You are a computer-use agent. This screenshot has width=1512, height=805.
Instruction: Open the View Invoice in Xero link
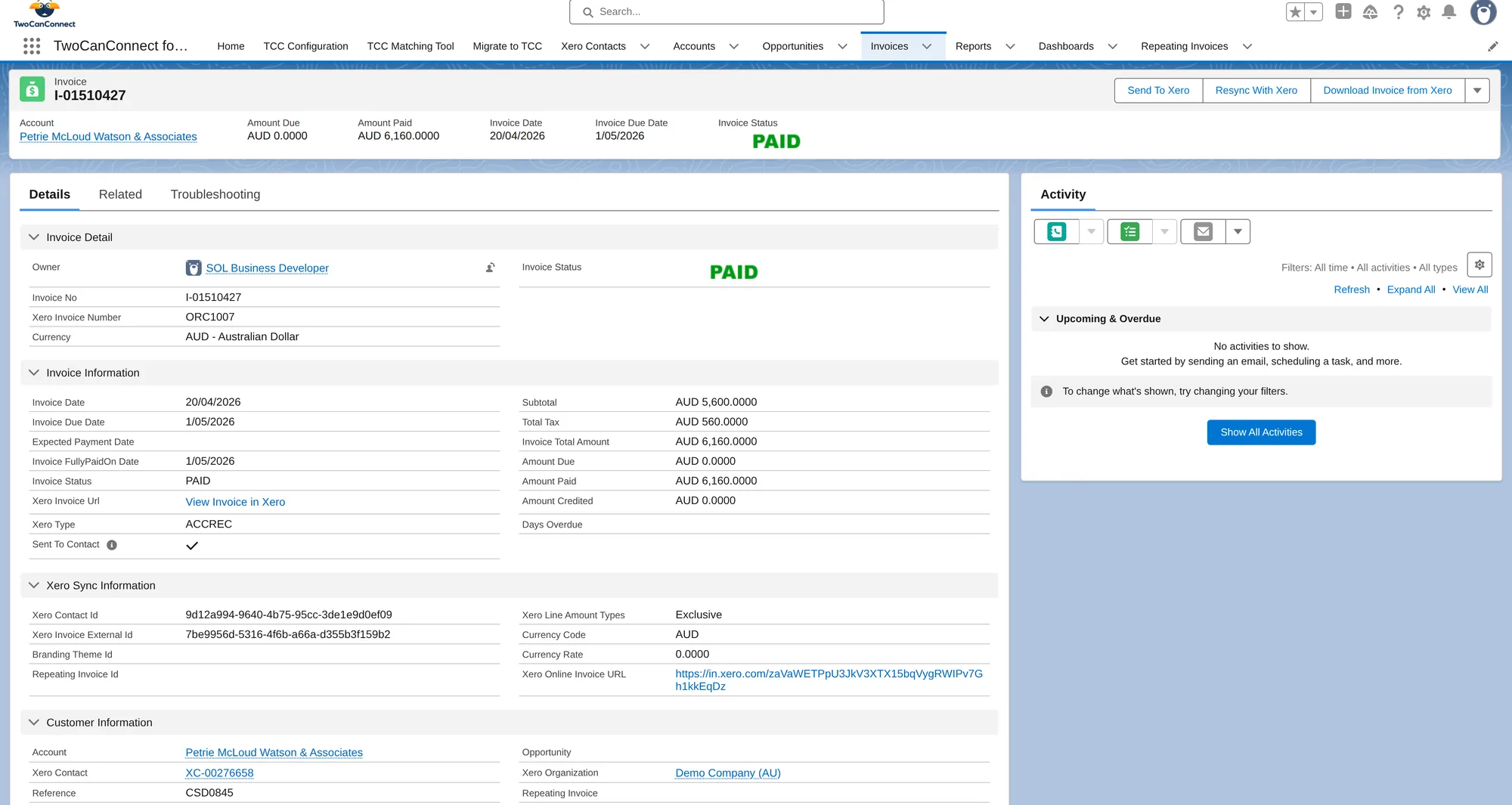[x=235, y=502]
